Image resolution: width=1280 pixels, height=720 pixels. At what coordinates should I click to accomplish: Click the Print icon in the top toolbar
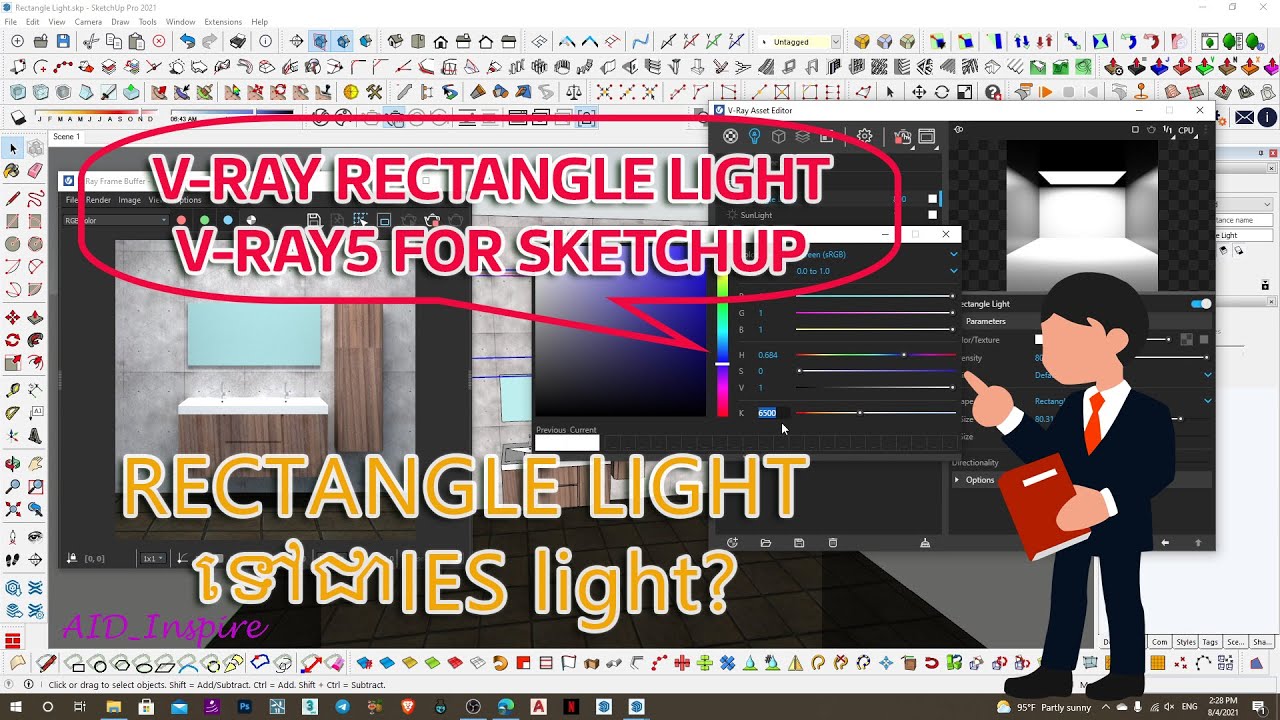click(237, 42)
